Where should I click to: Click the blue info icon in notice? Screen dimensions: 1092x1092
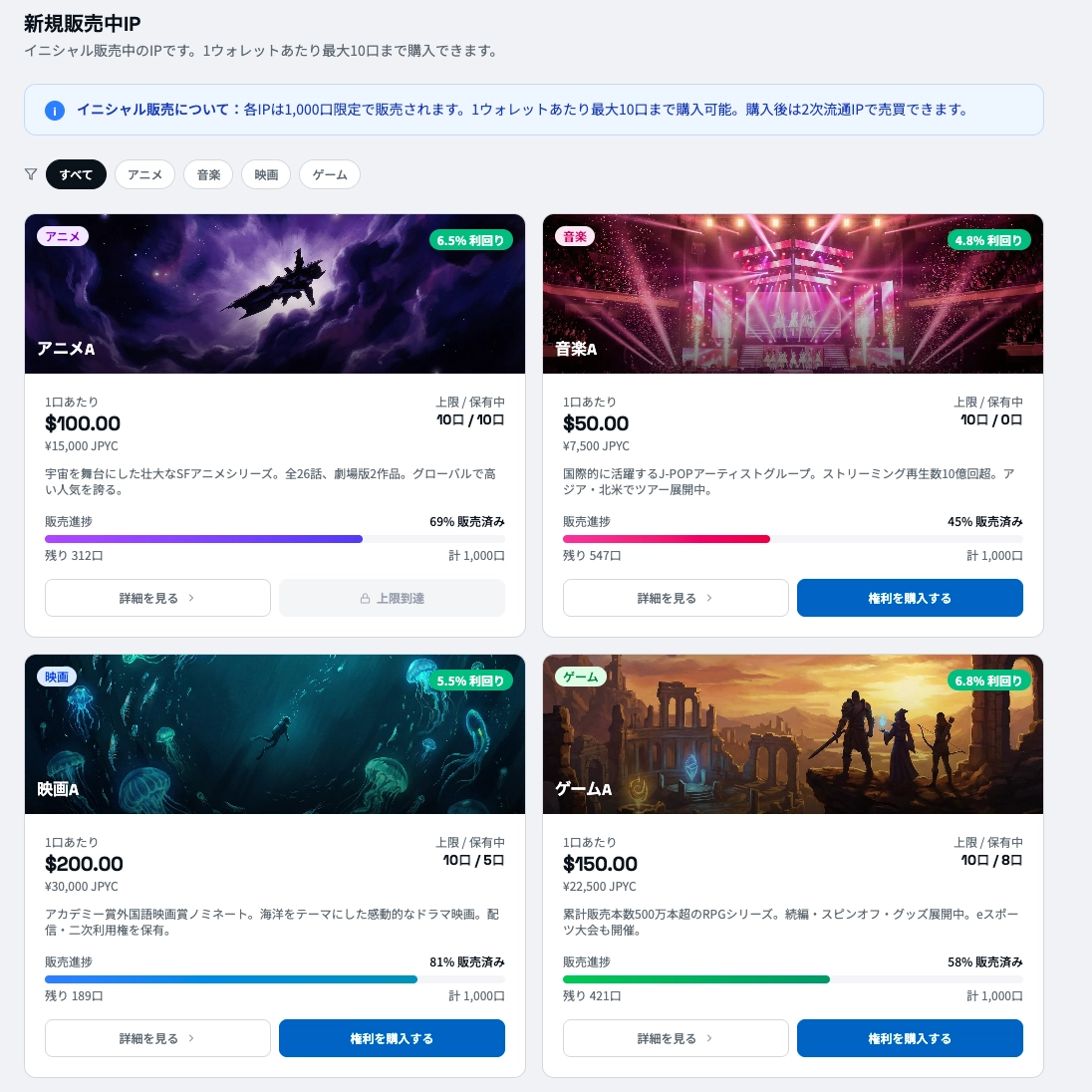coord(55,111)
